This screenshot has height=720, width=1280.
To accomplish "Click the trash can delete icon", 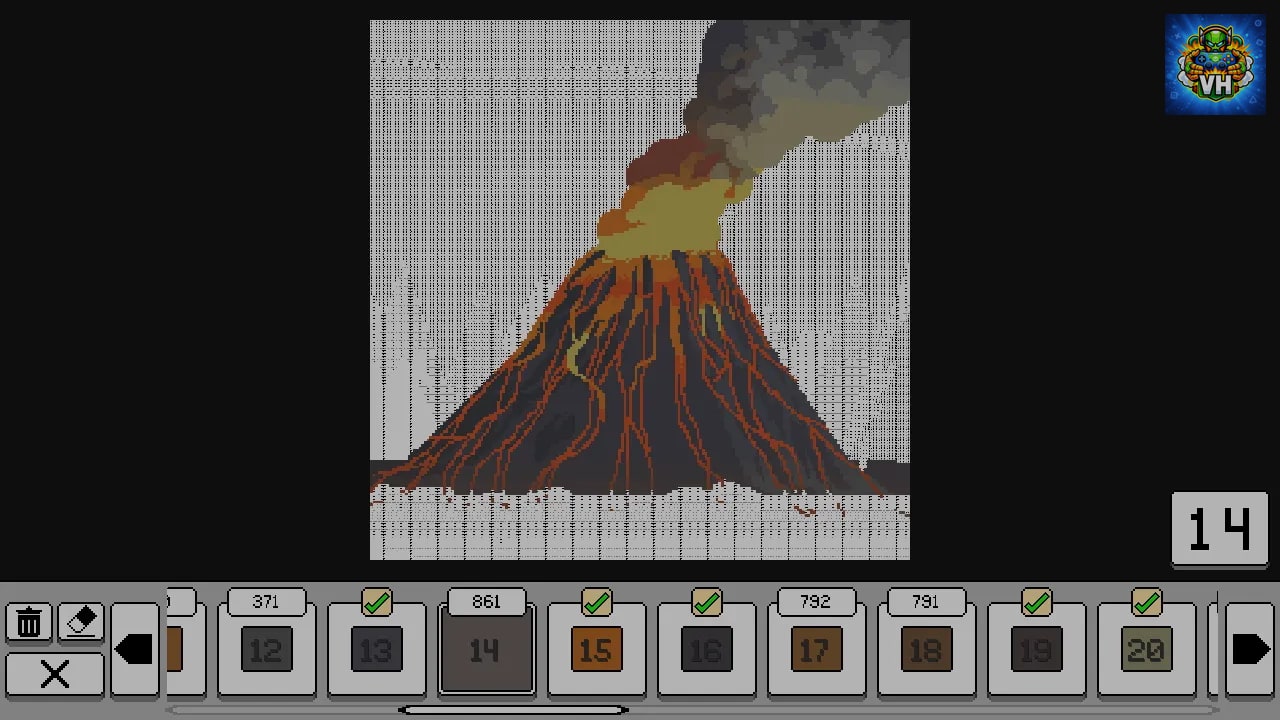I will pos(29,623).
